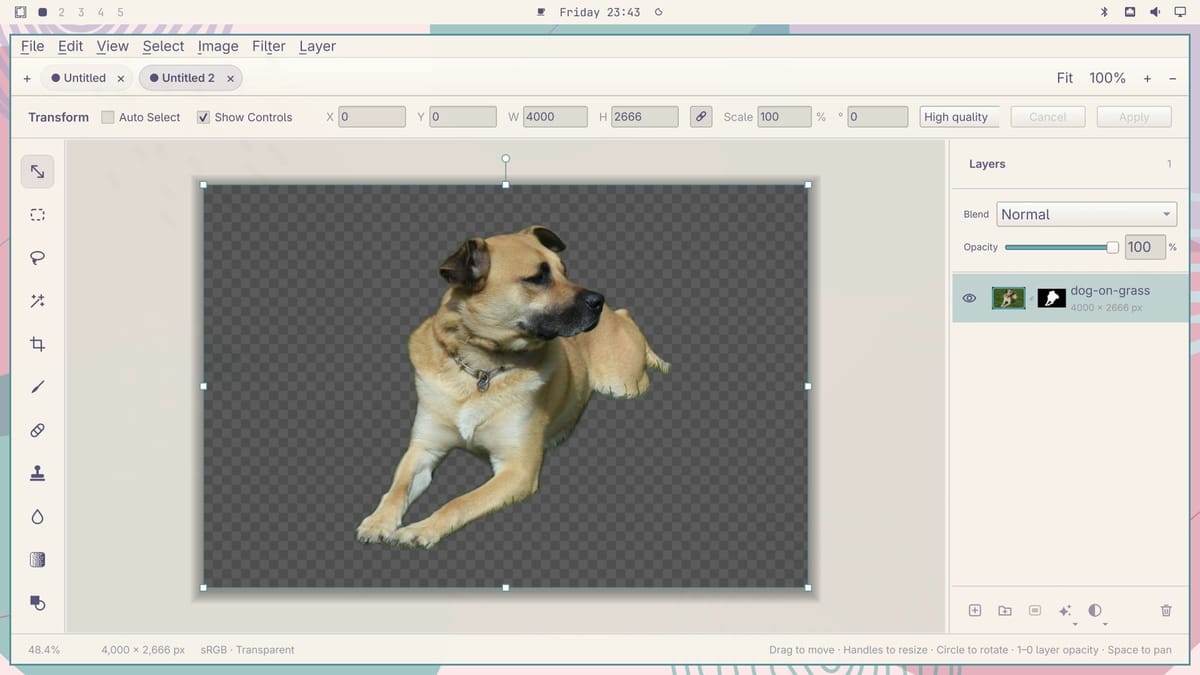Viewport: 1200px width, 675px height.
Task: Open the layer effects sparkle icon
Action: point(1065,610)
